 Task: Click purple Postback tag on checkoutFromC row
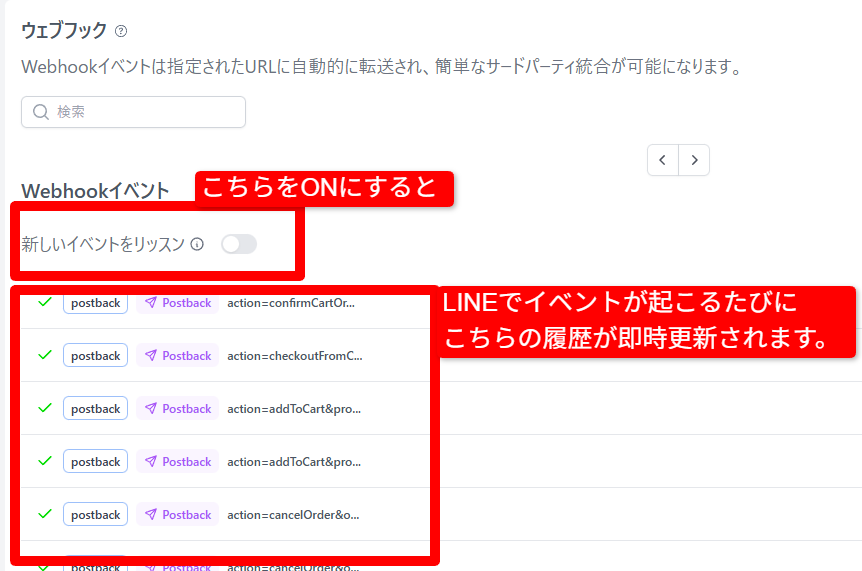[177, 356]
